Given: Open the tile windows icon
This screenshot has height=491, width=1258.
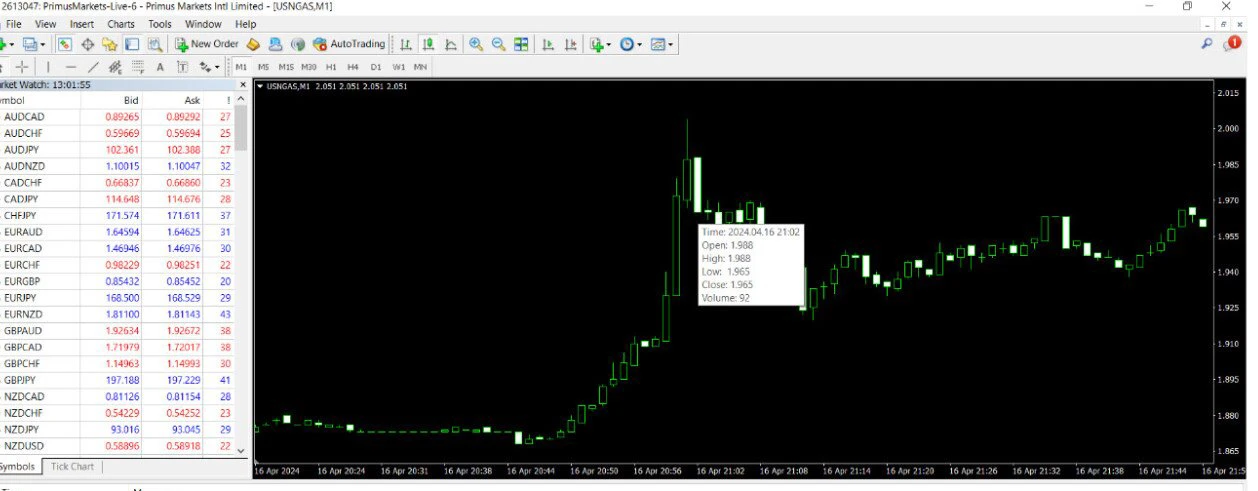Looking at the screenshot, I should click(x=521, y=44).
